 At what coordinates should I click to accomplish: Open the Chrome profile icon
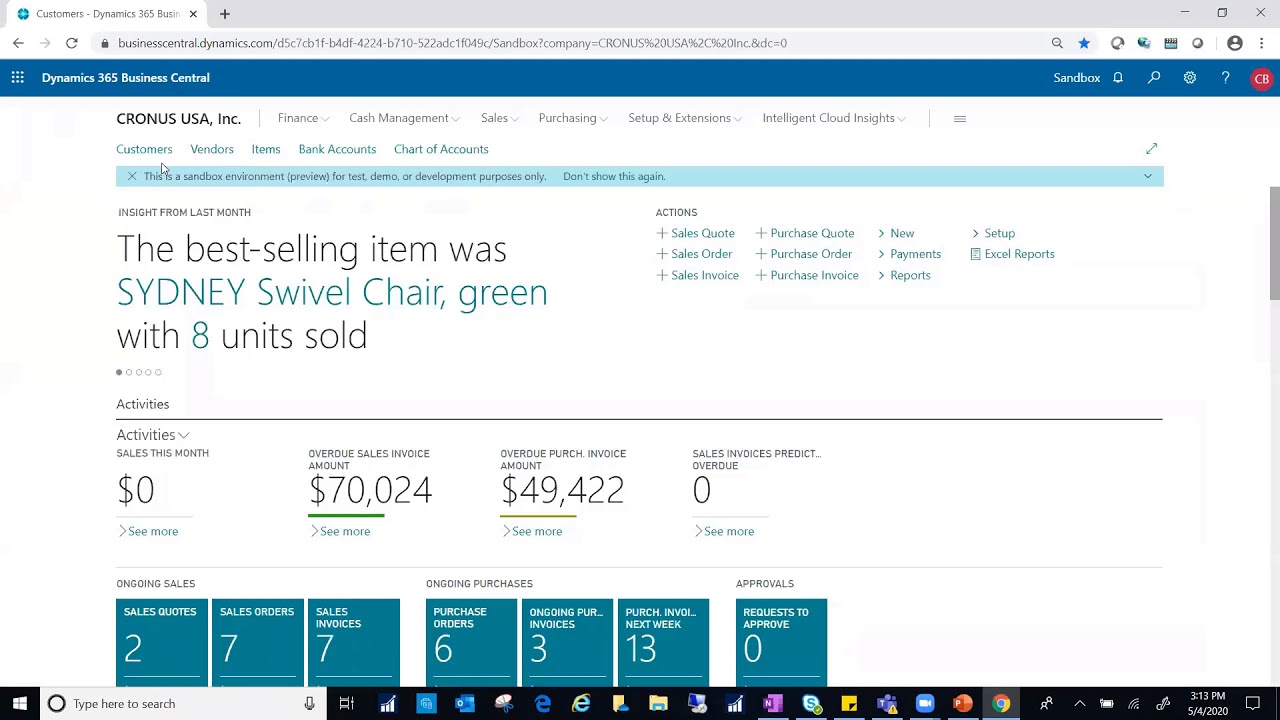[1235, 43]
